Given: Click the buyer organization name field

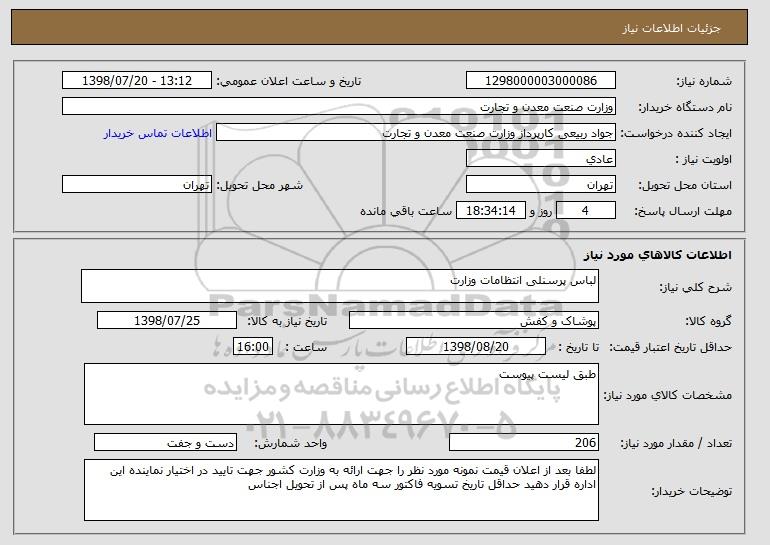Looking at the screenshot, I should click(x=339, y=107).
